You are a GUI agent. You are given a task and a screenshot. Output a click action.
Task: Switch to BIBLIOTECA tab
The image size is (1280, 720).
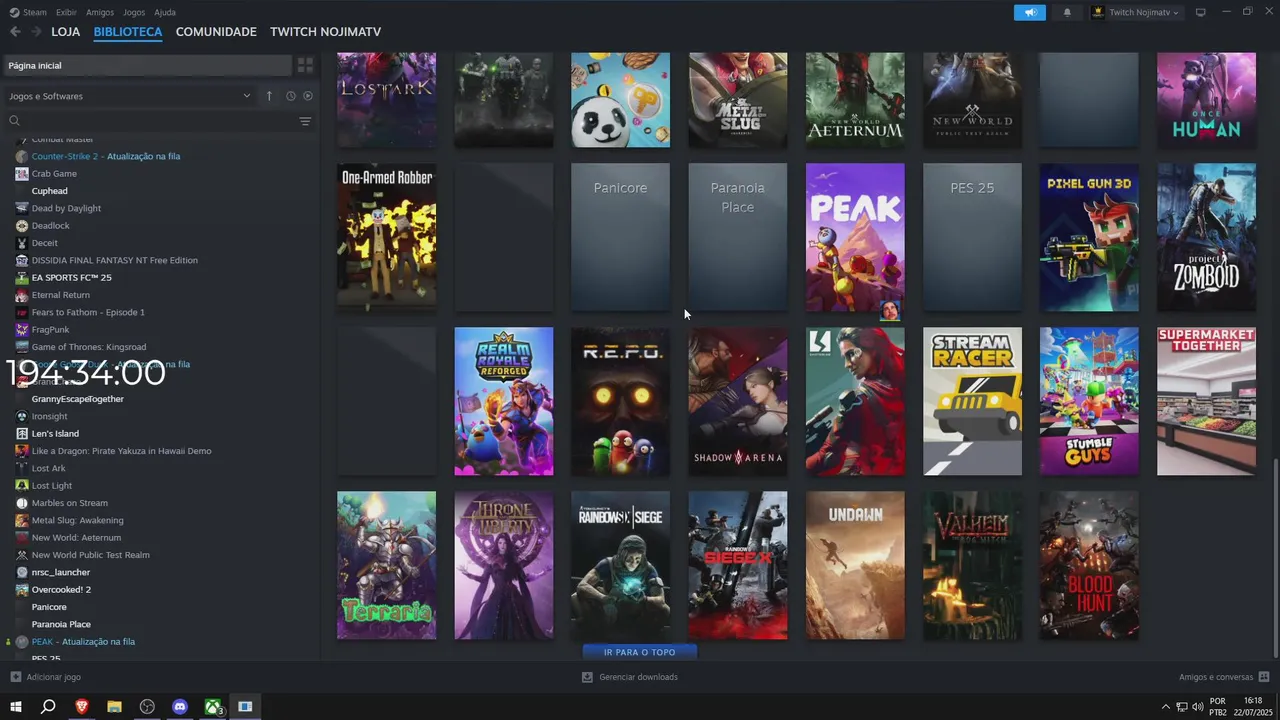click(128, 32)
